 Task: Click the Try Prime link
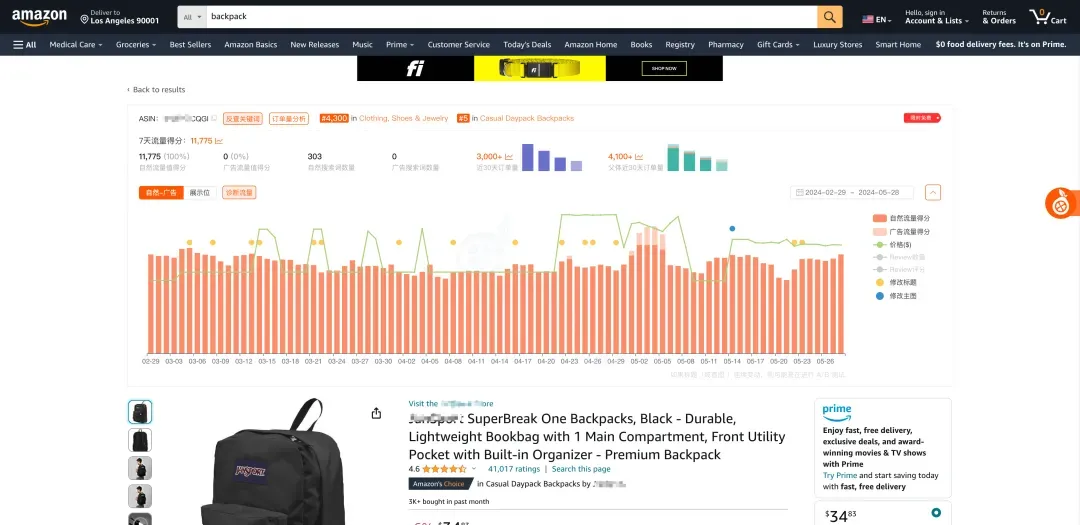coord(840,475)
